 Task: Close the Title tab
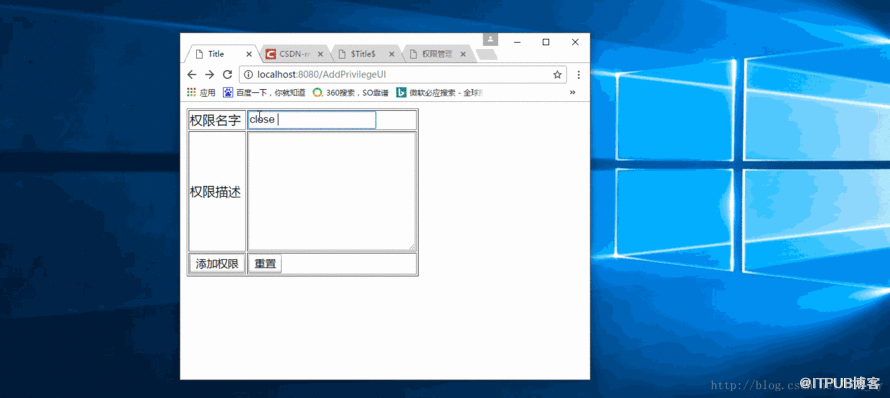pos(249,54)
